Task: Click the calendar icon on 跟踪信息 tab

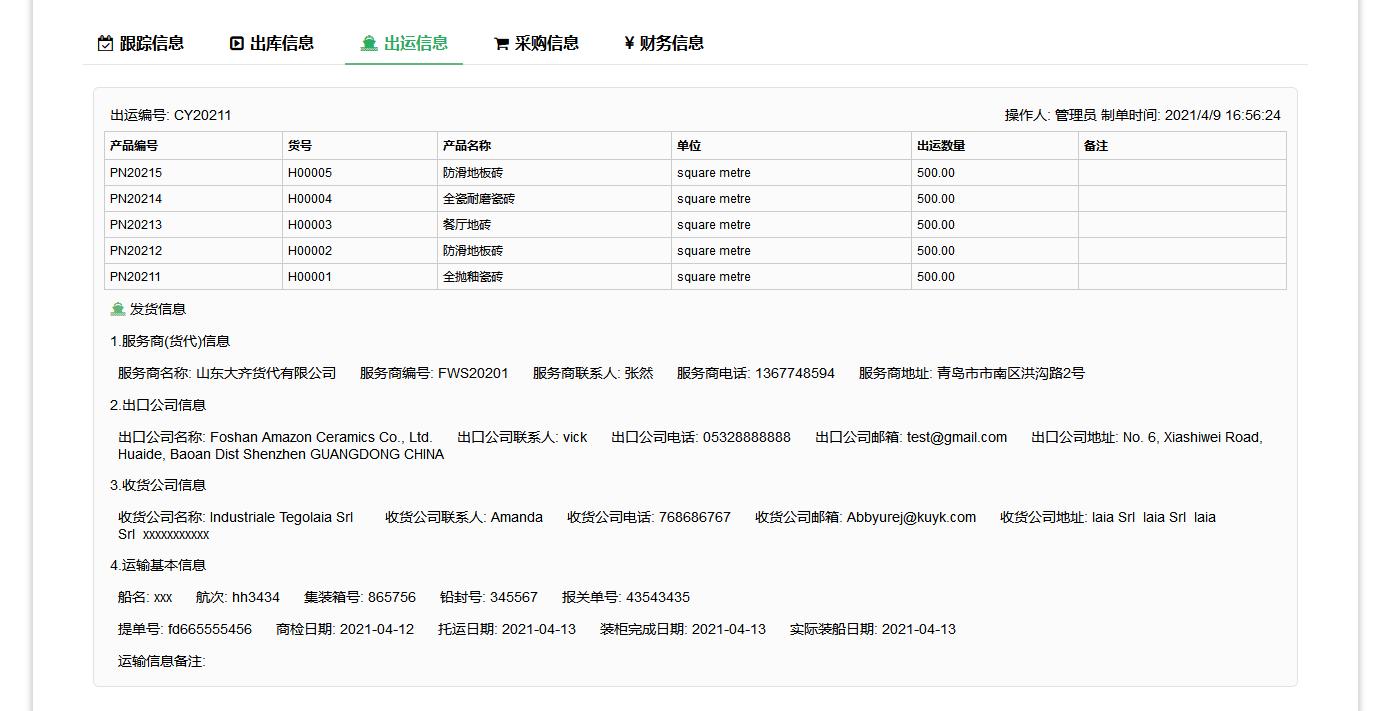Action: click(x=104, y=42)
